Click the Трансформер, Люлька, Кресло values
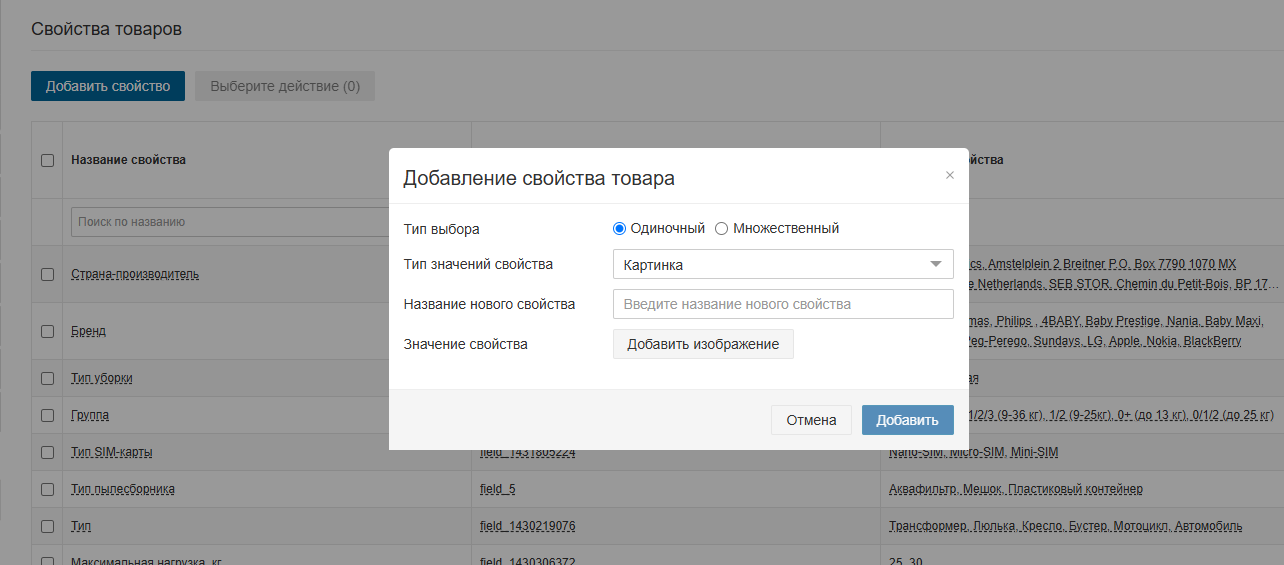This screenshot has width=1284, height=565. pyautogui.click(x=1066, y=526)
